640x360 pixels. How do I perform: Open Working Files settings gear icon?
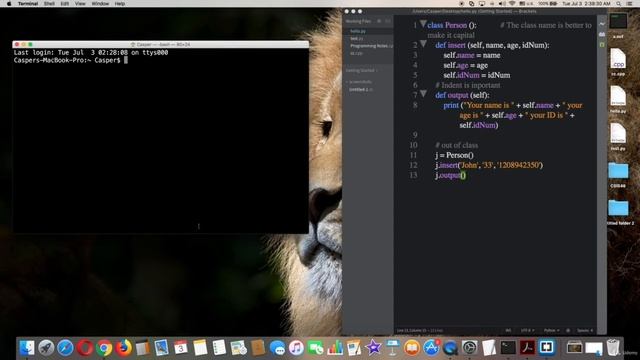click(379, 21)
